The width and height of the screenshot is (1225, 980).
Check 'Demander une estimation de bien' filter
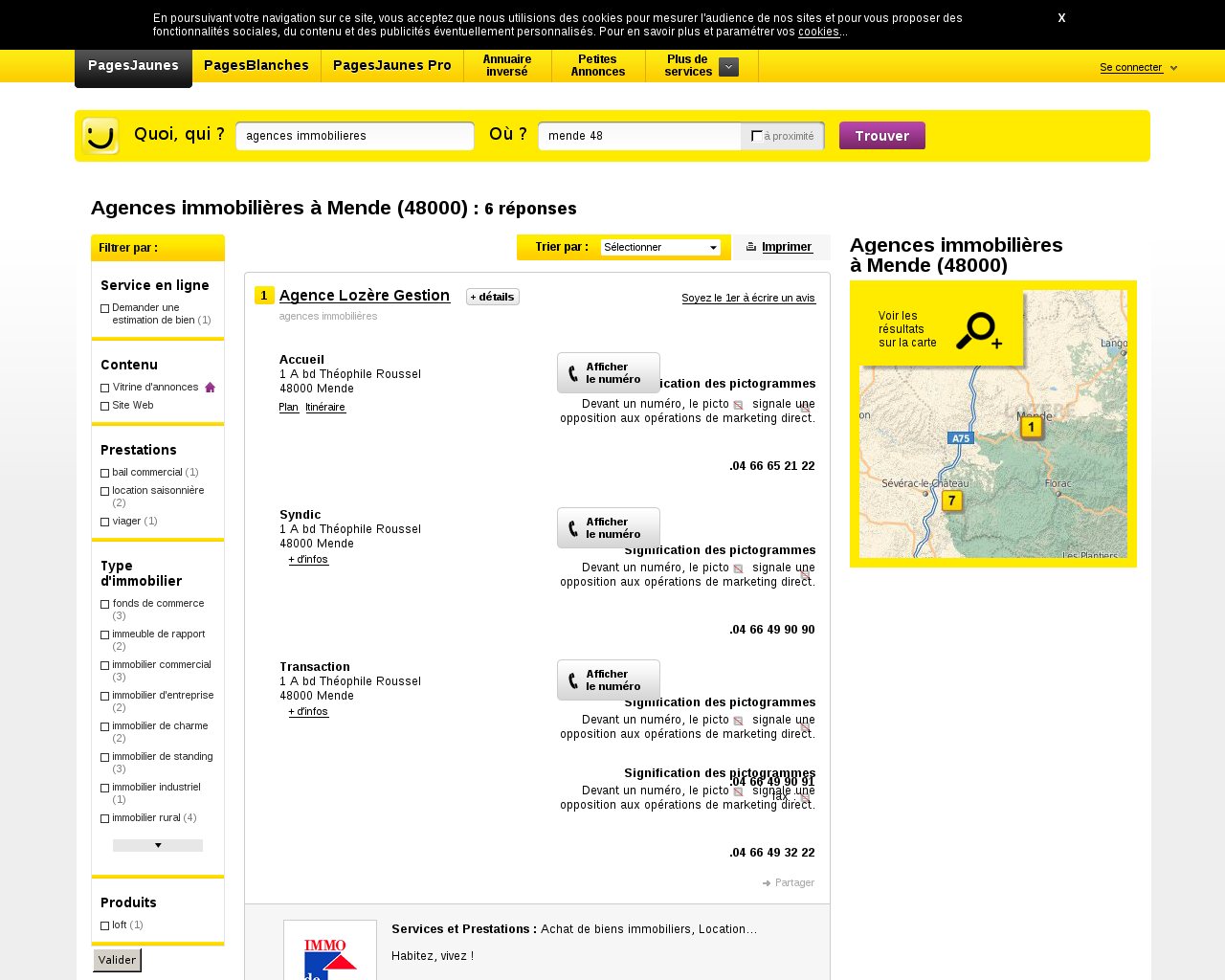[105, 308]
